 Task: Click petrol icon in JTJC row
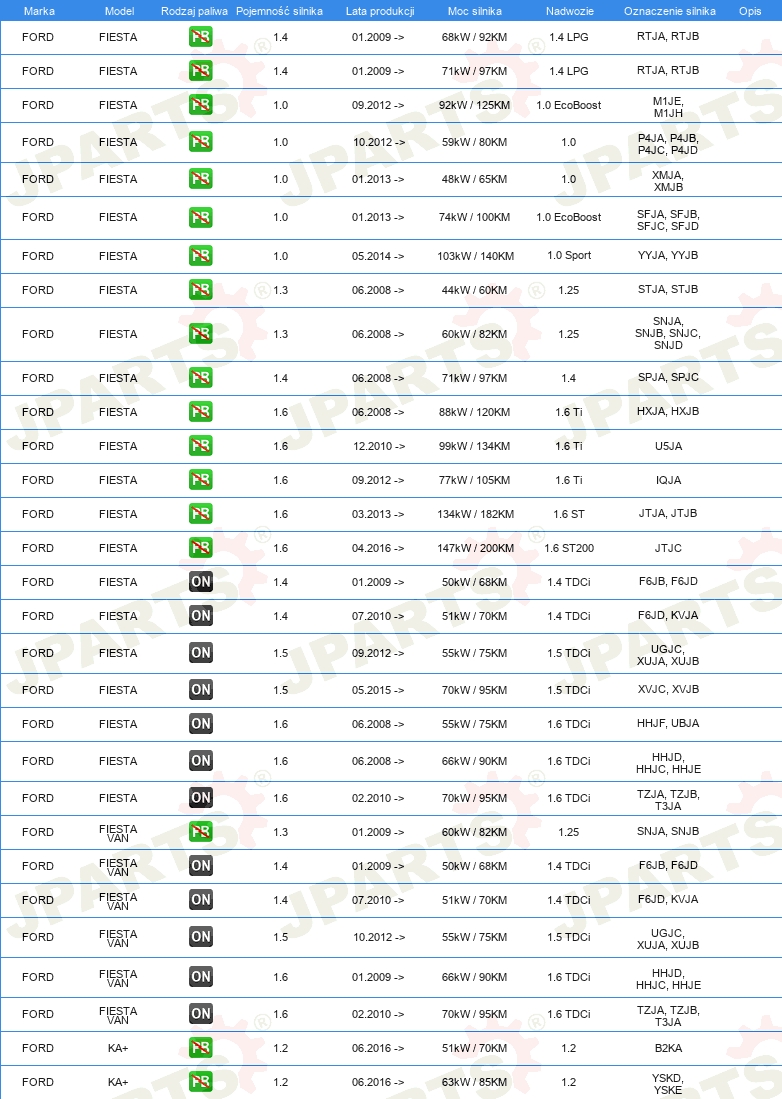point(200,548)
